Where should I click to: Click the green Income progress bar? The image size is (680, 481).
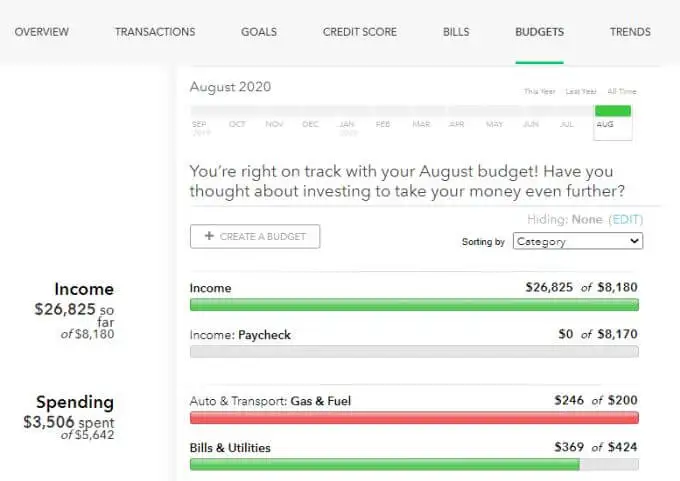click(414, 305)
